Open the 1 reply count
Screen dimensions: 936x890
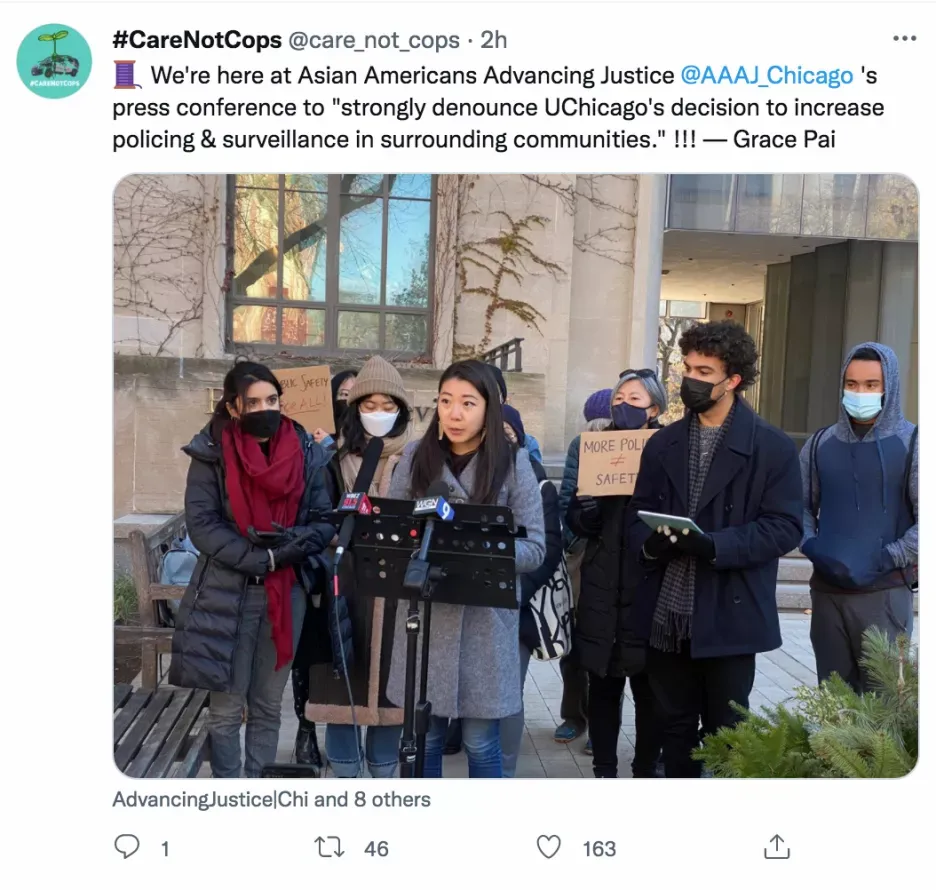165,848
